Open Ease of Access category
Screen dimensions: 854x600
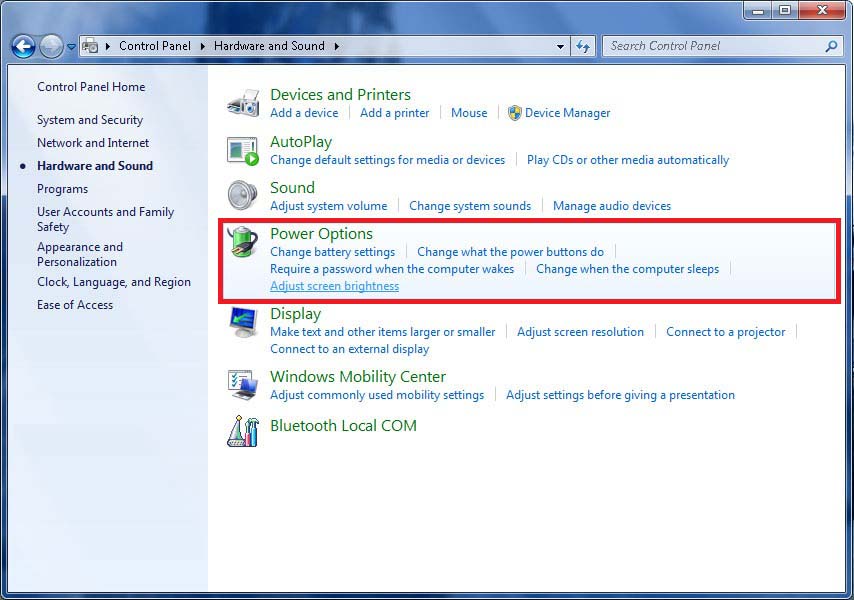click(x=75, y=305)
